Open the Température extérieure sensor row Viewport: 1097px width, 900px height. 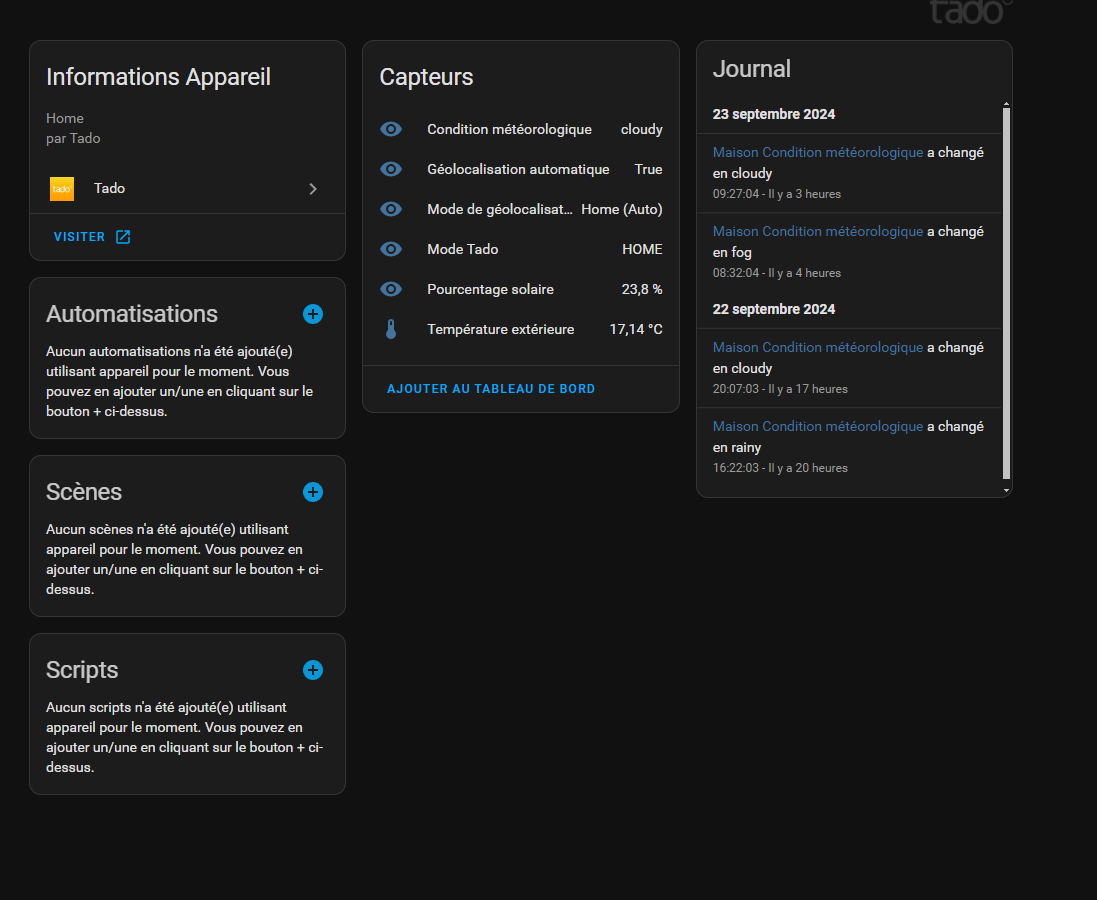[x=500, y=329]
